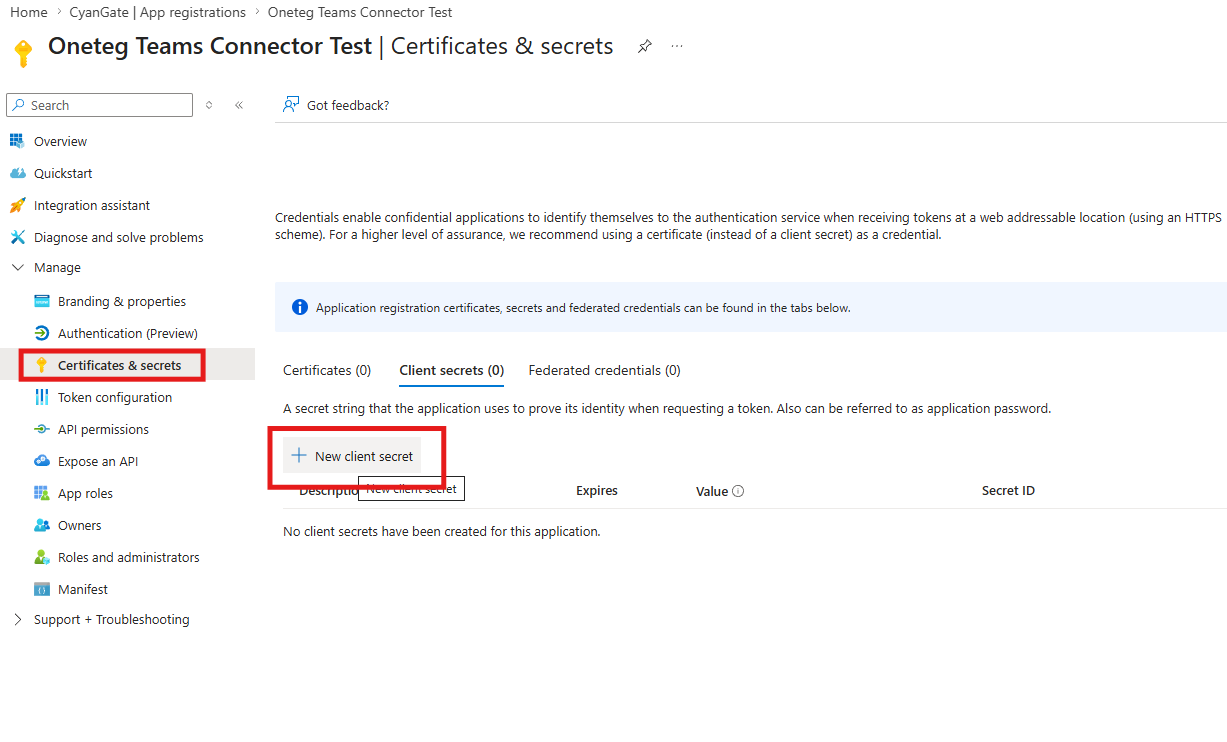Image resolution: width=1227 pixels, height=742 pixels.
Task: Click the Overview grid icon
Action: [x=17, y=141]
